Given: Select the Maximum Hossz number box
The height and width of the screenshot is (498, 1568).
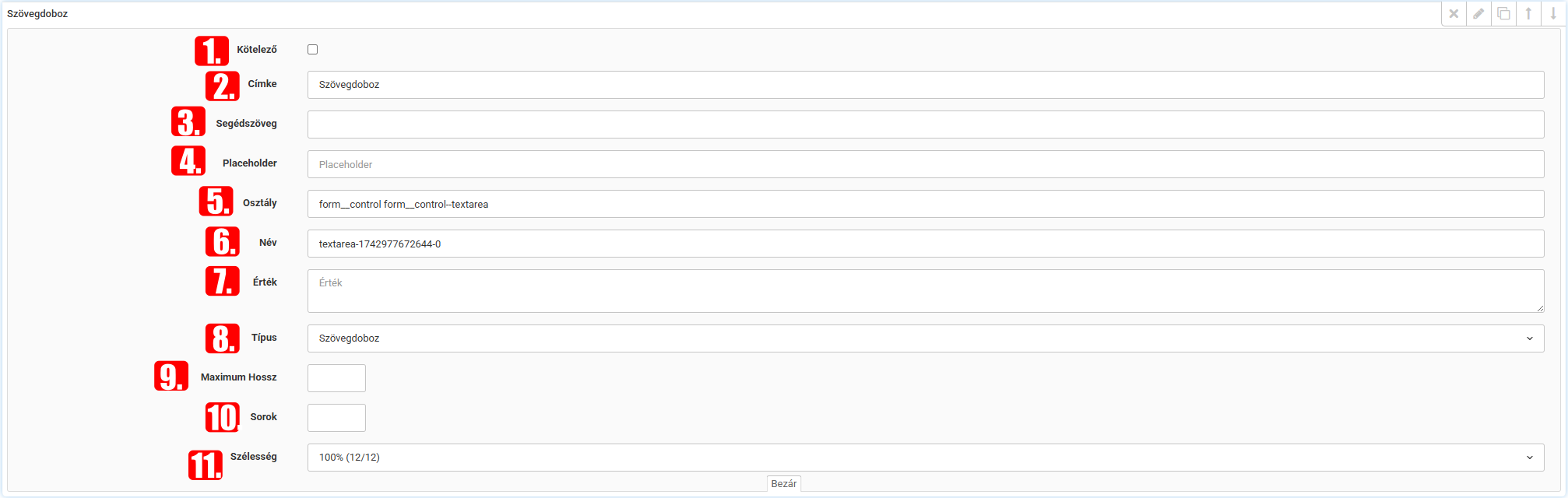Looking at the screenshot, I should coord(336,378).
